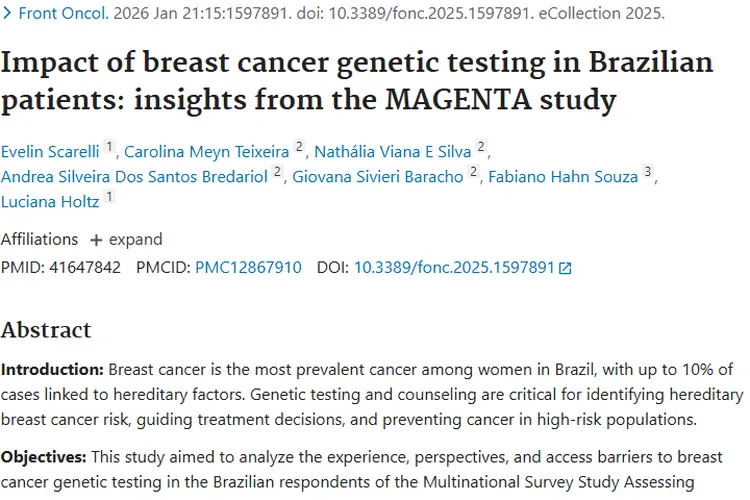Image resolution: width=750 pixels, height=500 pixels.
Task: Expand the Affiliations list
Action: (125, 240)
